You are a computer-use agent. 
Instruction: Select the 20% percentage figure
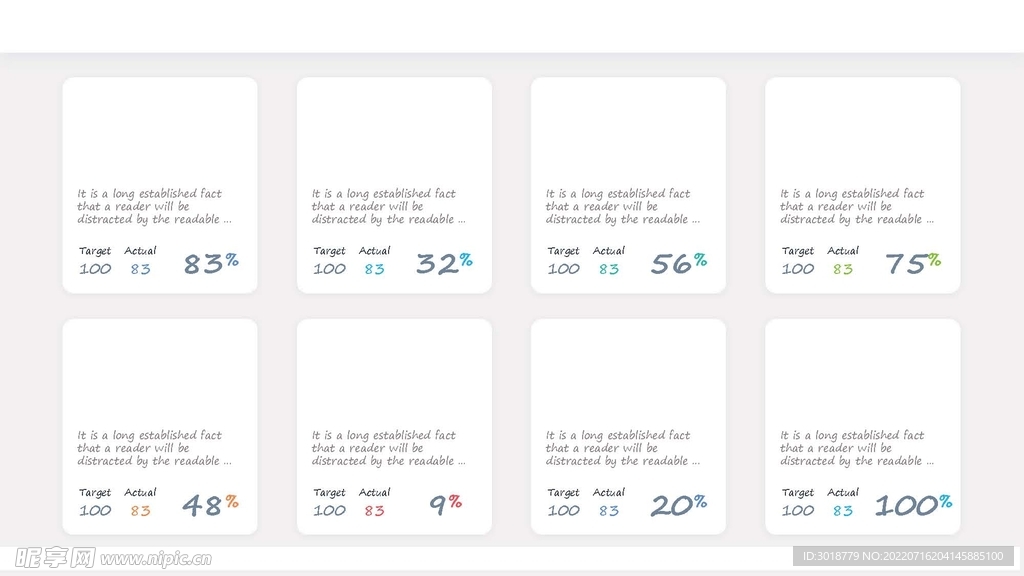679,505
